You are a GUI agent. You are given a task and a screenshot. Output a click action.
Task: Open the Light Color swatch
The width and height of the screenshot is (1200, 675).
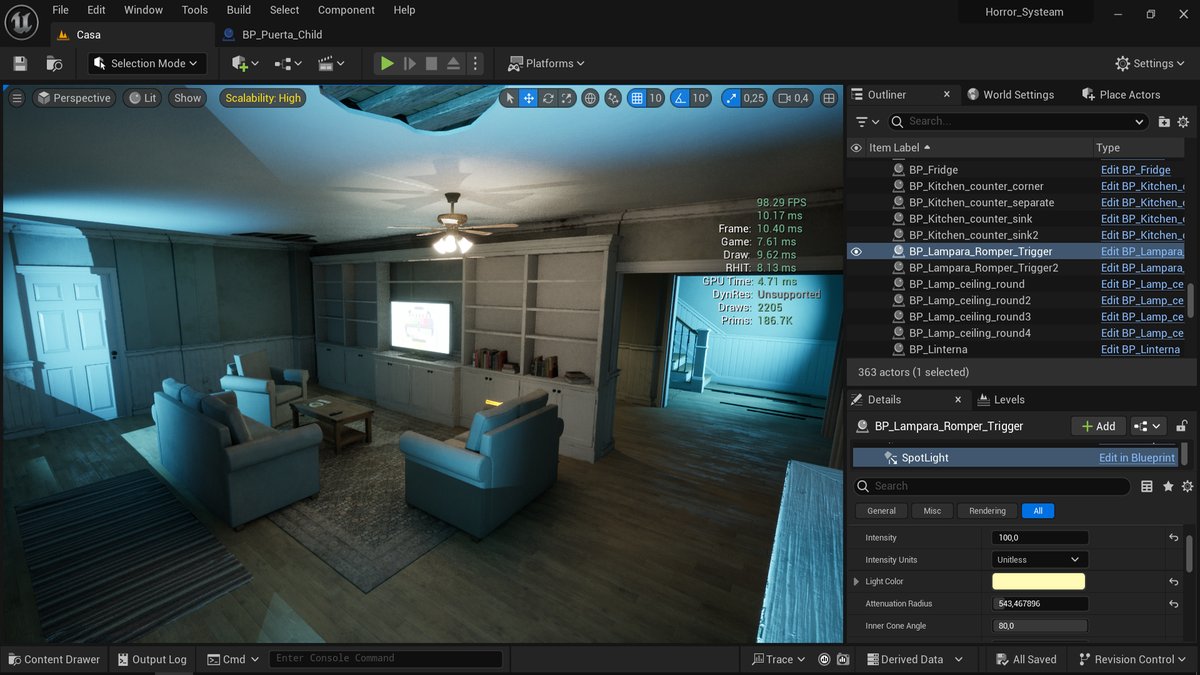[1038, 582]
